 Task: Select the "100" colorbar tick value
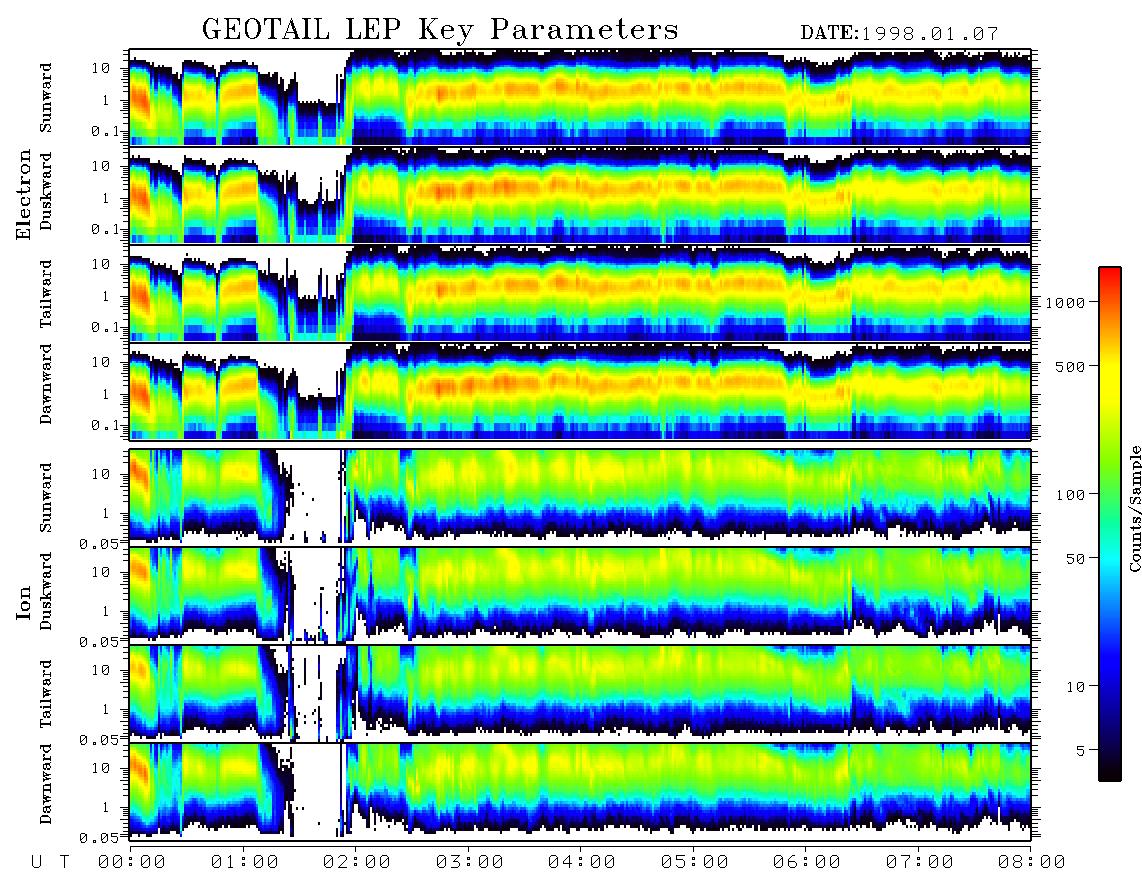(1070, 495)
